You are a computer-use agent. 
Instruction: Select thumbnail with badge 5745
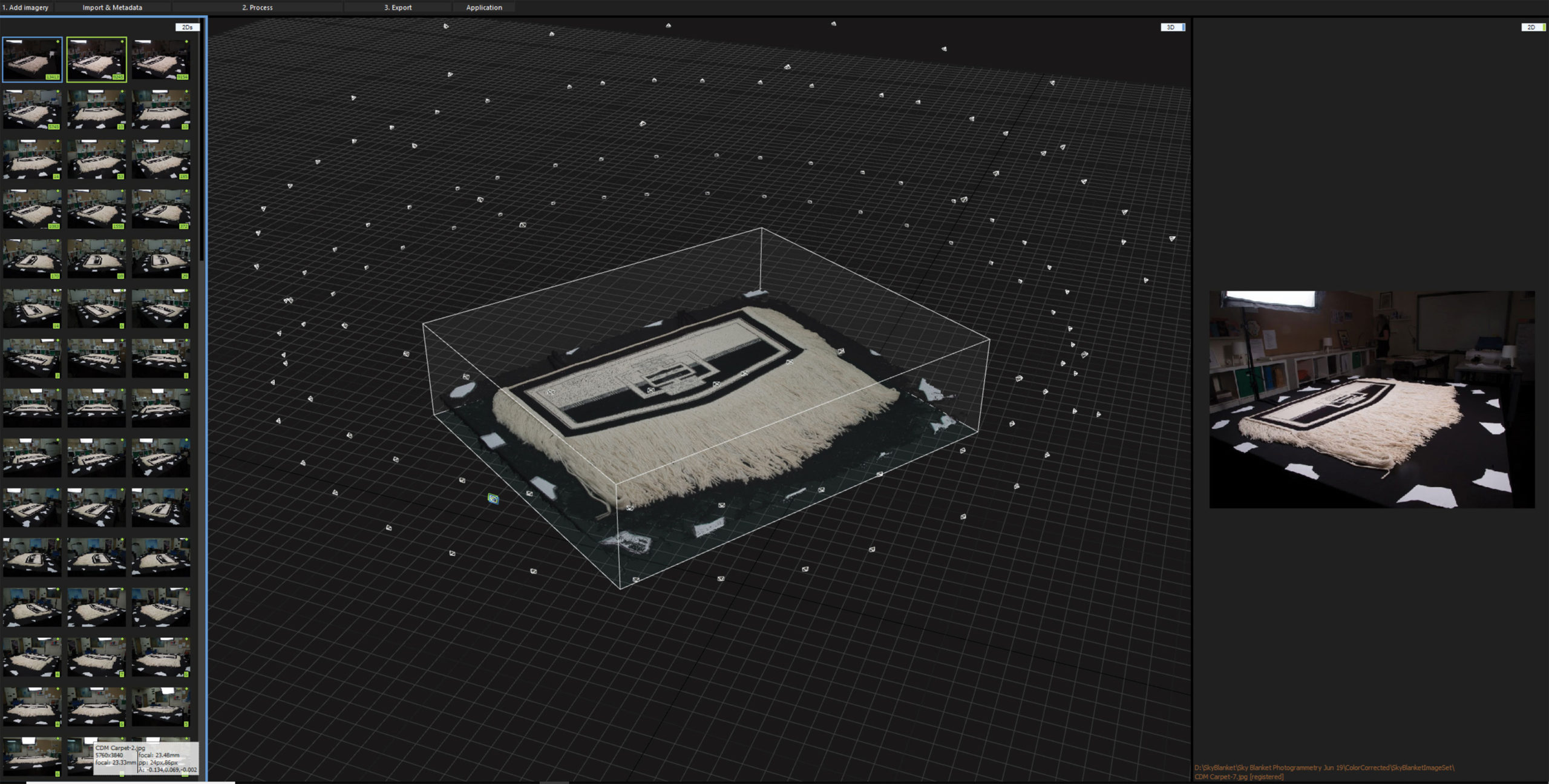32,109
